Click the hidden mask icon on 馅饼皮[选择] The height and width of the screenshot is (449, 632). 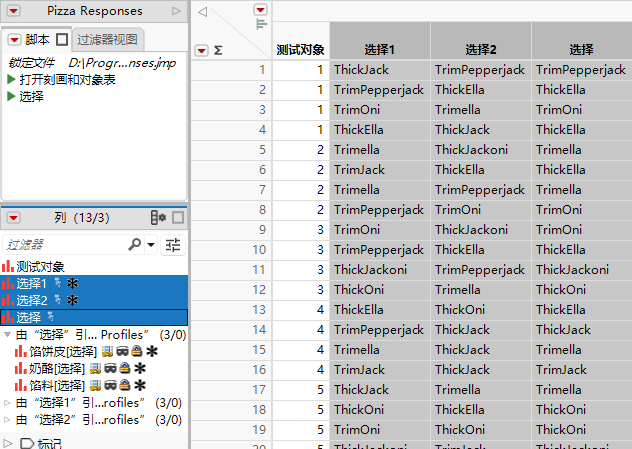click(123, 351)
